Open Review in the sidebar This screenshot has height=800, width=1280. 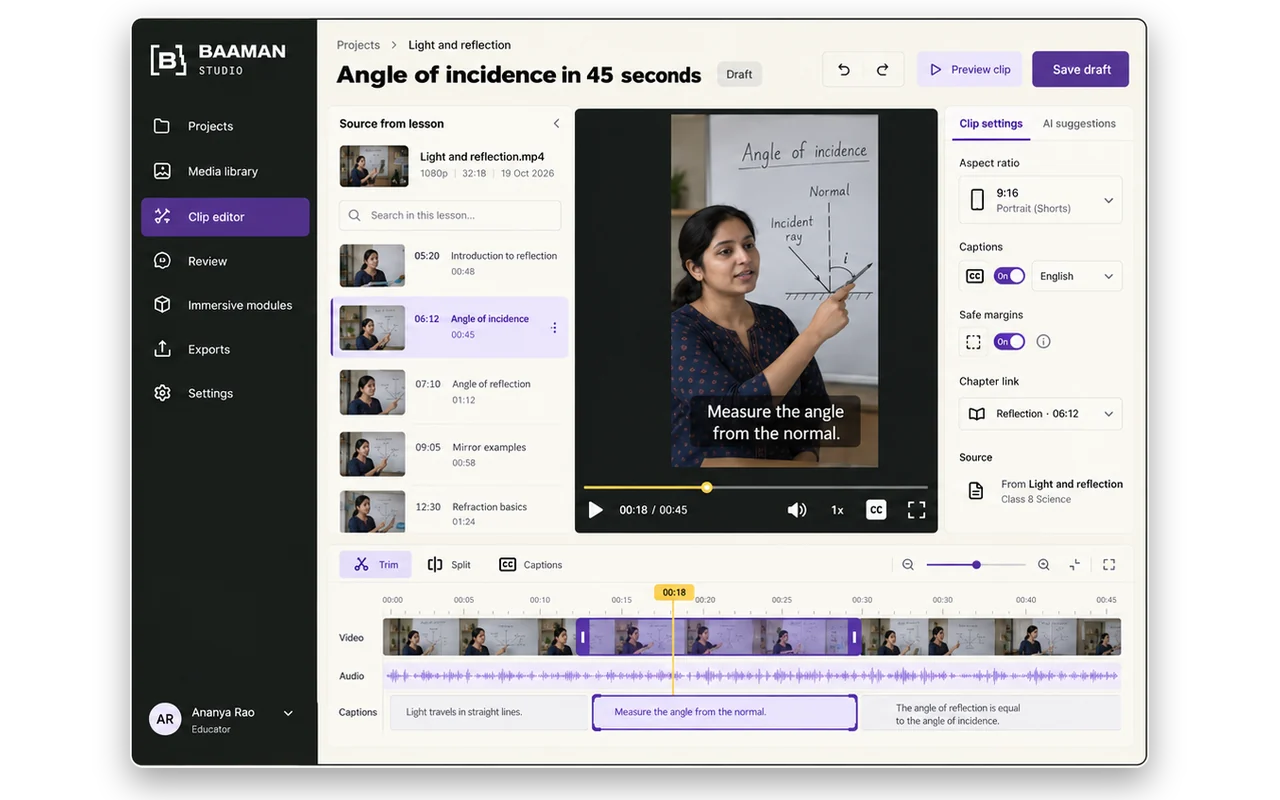tap(225, 261)
